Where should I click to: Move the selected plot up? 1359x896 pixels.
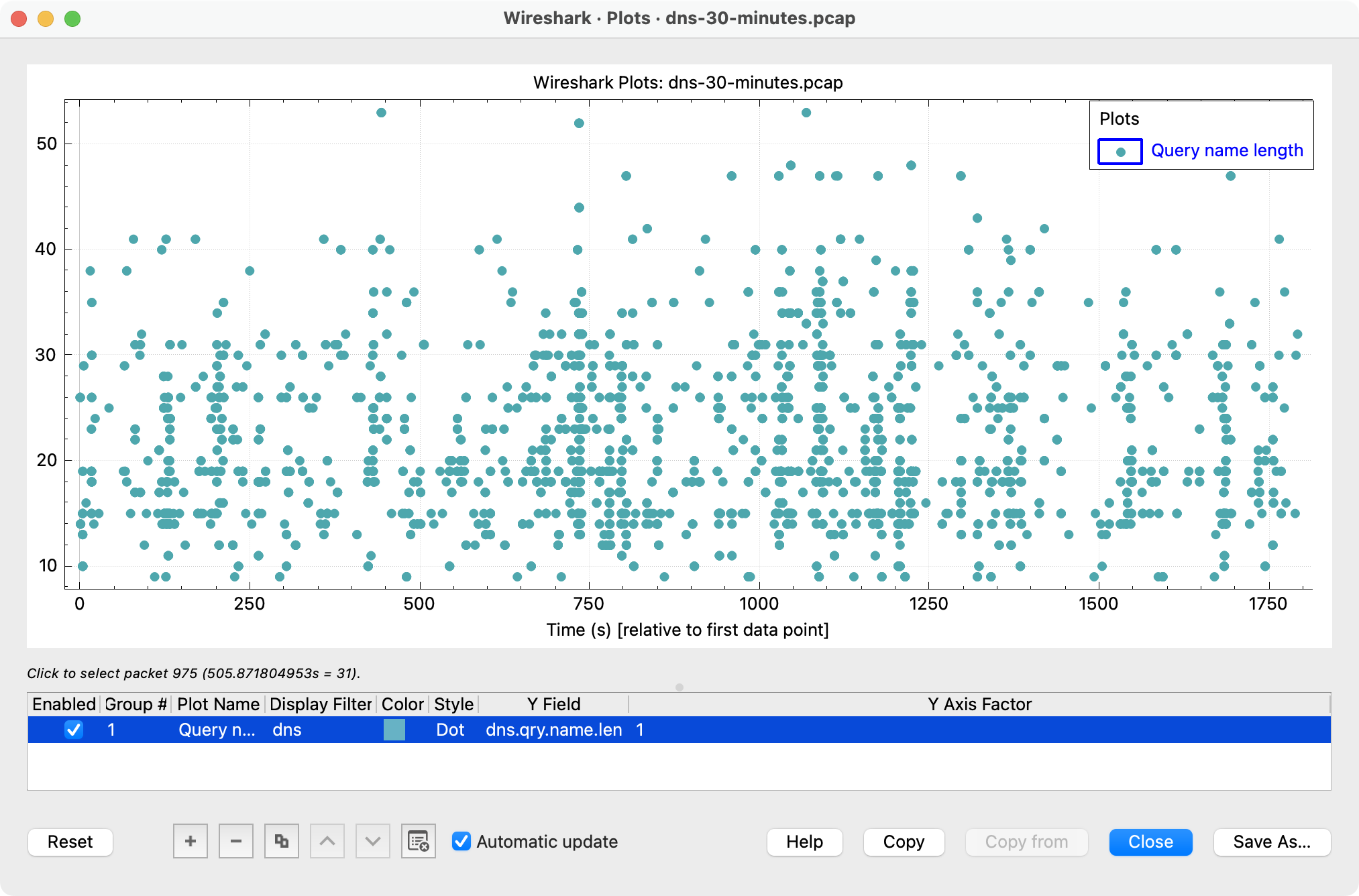[x=327, y=841]
